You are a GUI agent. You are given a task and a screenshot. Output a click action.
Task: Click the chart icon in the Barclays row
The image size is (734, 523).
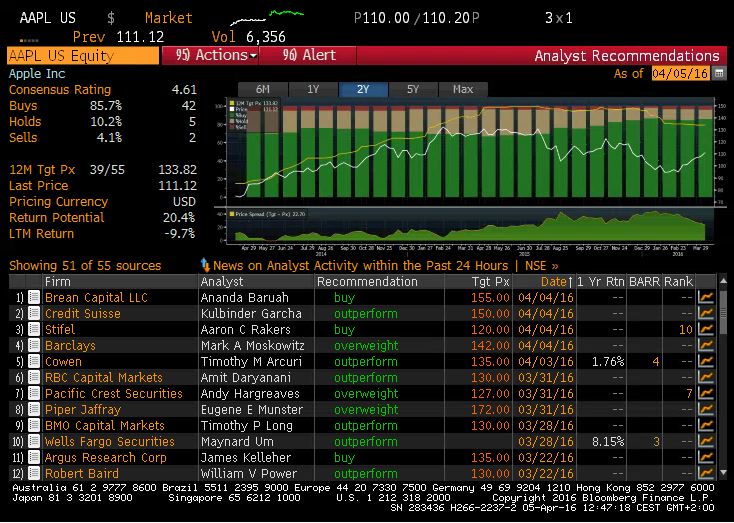[x=705, y=346]
